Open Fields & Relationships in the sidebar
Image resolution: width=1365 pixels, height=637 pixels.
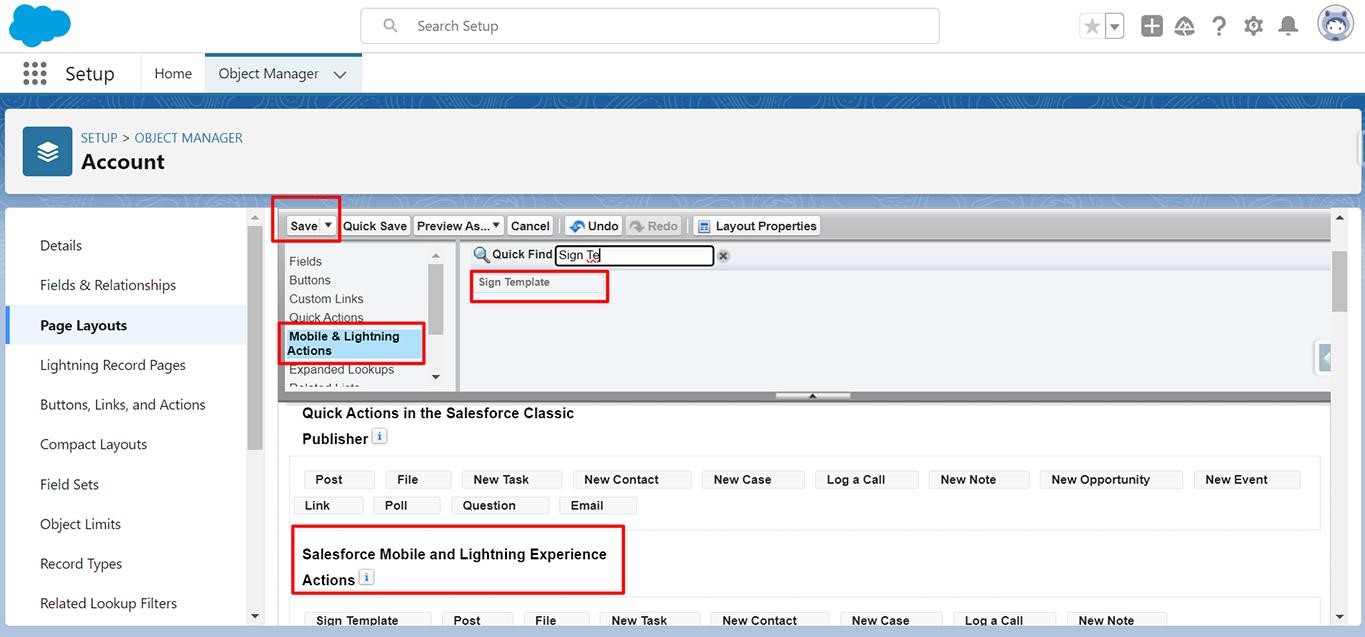[x=108, y=285]
